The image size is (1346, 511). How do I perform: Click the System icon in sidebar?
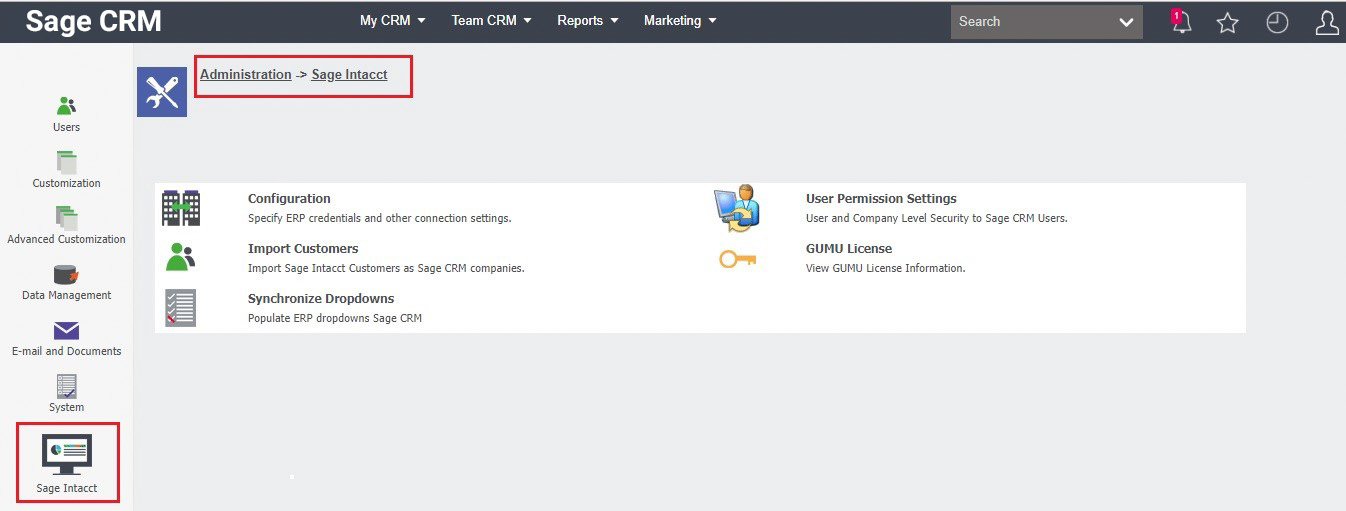(66, 386)
